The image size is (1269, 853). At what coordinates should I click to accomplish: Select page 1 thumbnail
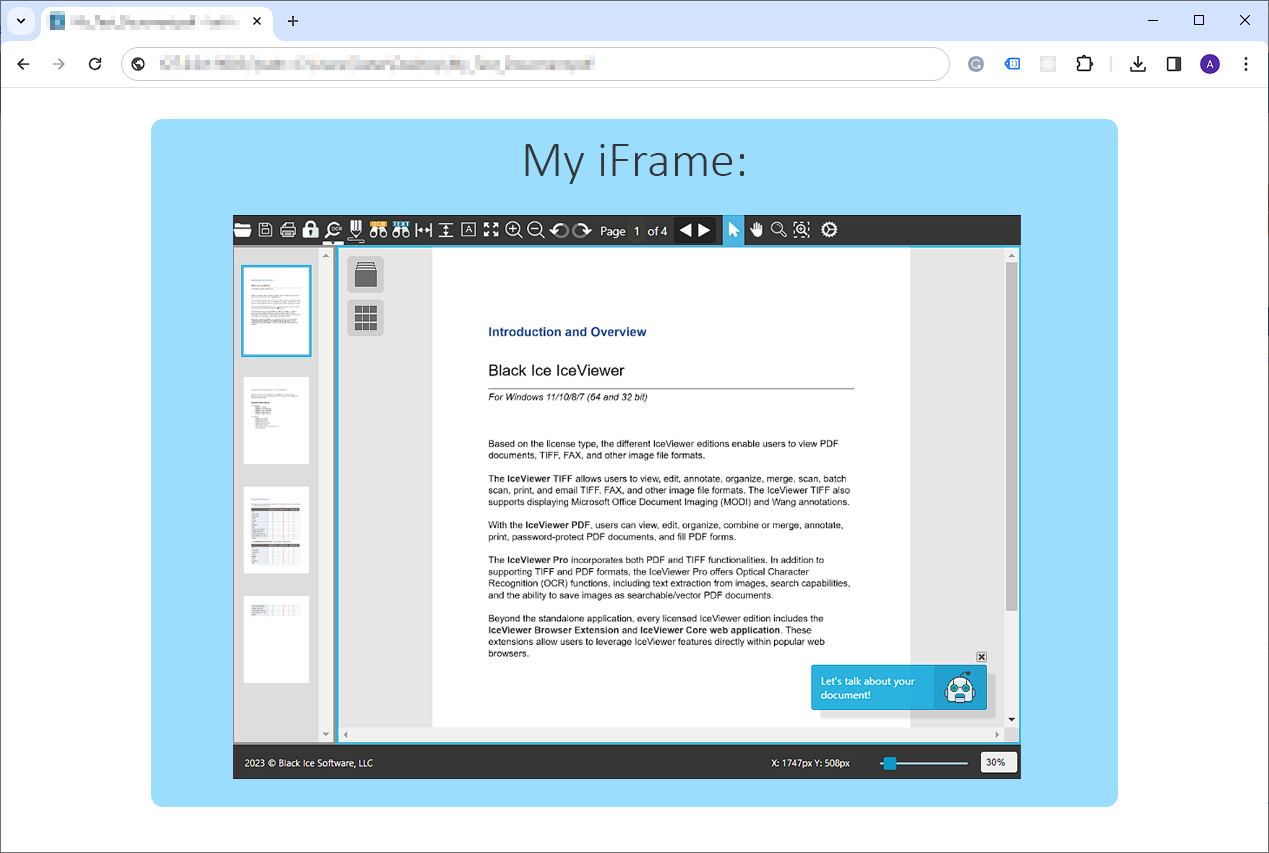tap(276, 311)
